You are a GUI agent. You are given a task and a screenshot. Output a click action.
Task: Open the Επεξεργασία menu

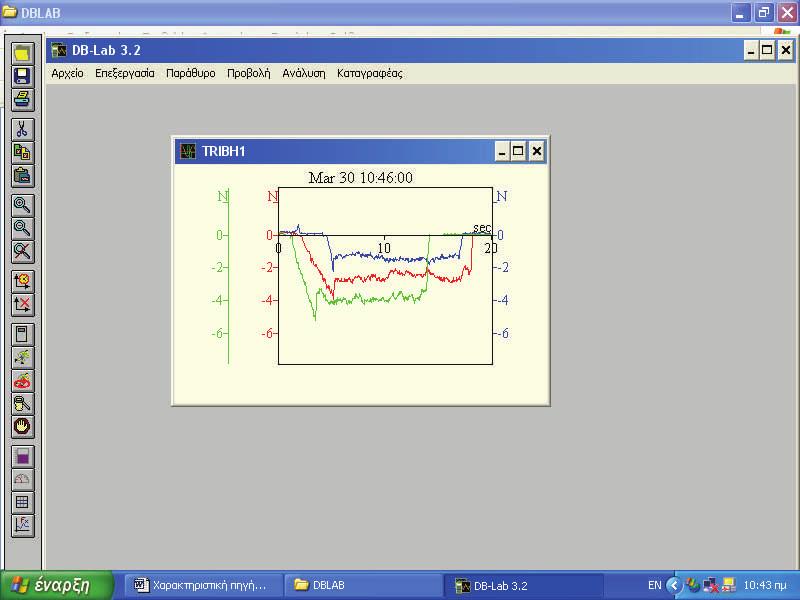pos(124,73)
